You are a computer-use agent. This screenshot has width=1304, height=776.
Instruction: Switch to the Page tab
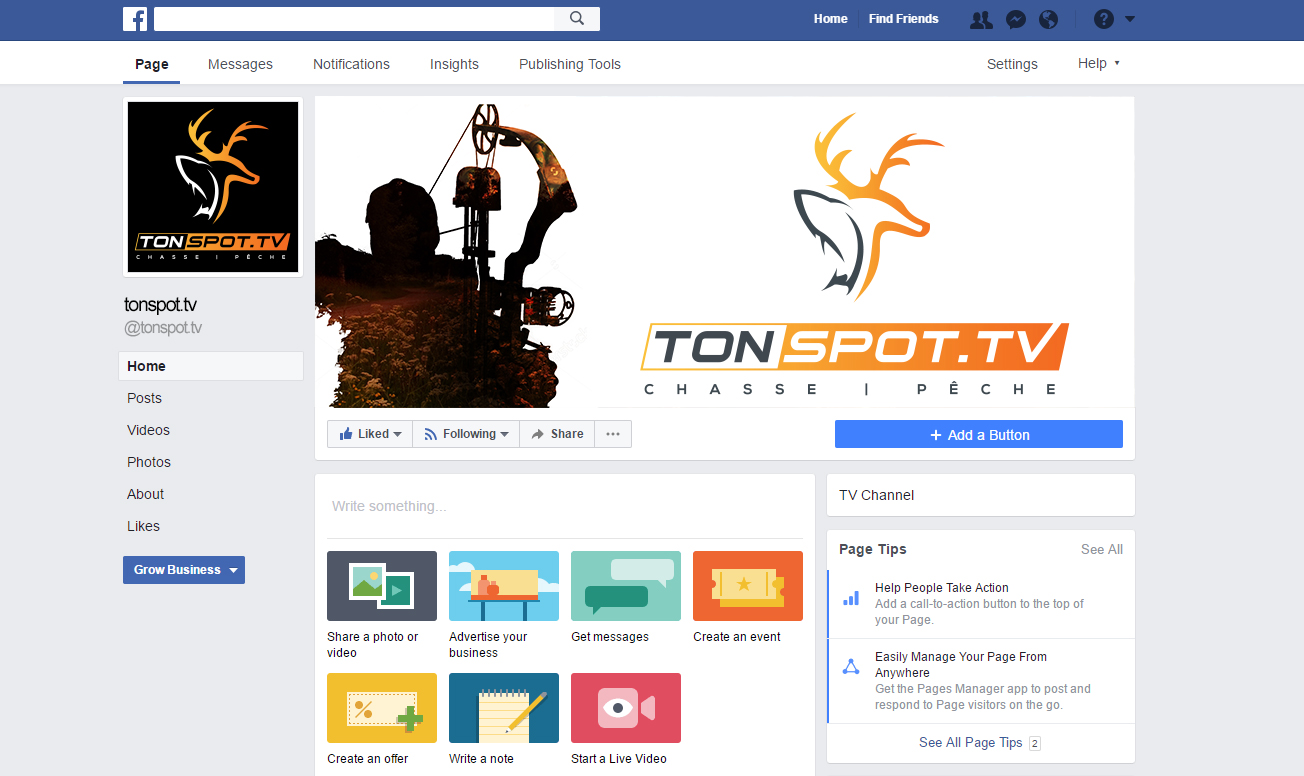click(x=152, y=64)
